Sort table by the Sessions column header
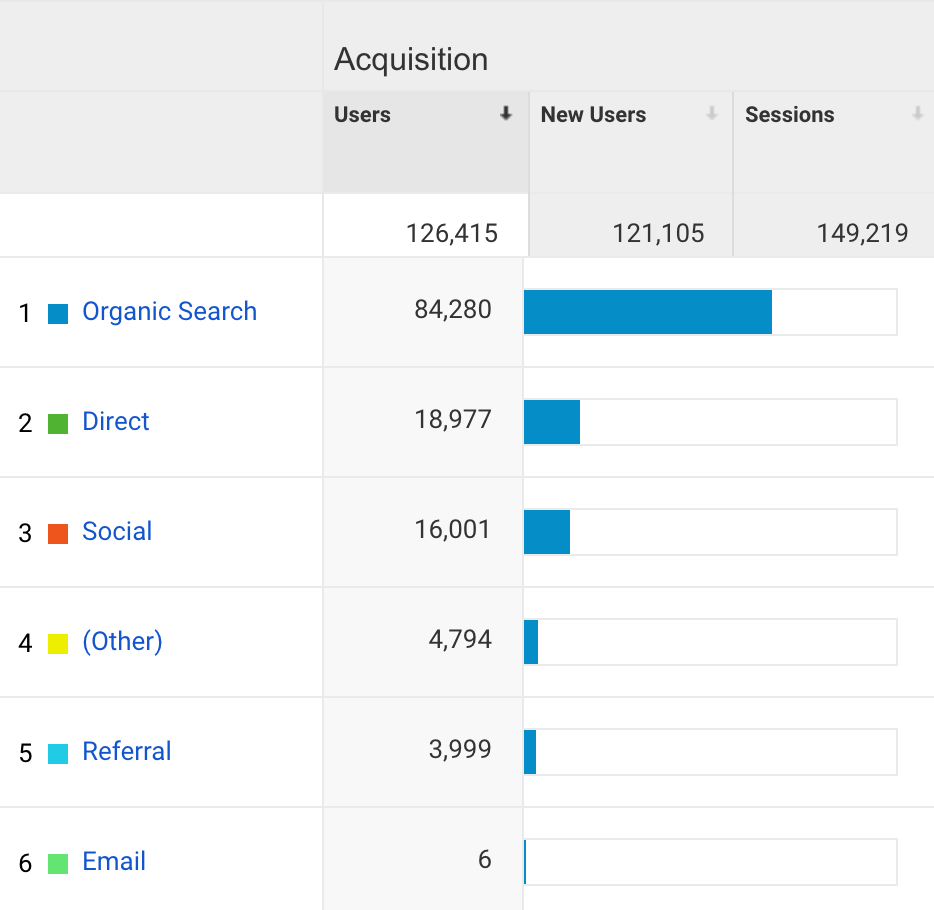Image resolution: width=934 pixels, height=910 pixels. [x=790, y=114]
